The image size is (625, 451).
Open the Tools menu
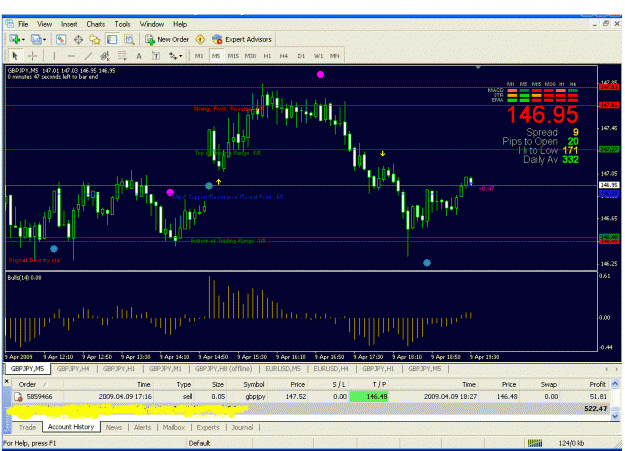pos(122,24)
